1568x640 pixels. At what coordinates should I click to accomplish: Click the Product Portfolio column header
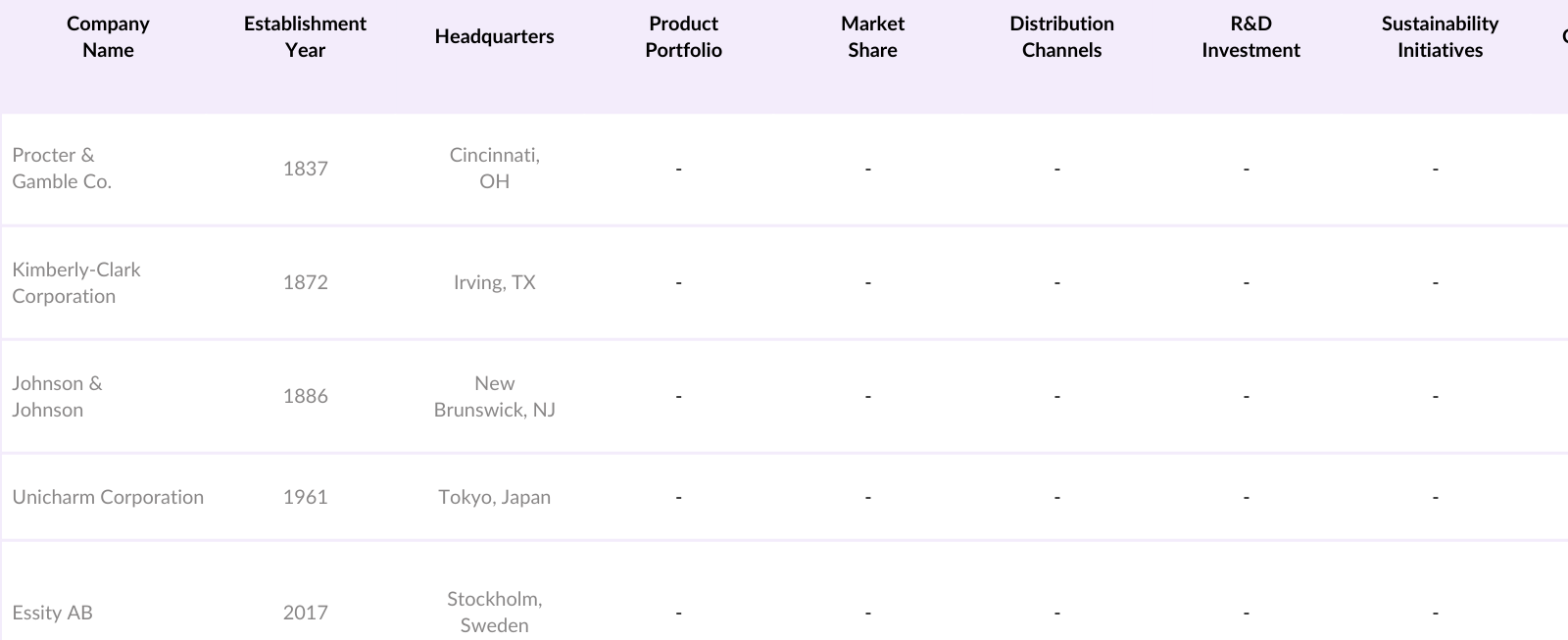(x=683, y=37)
